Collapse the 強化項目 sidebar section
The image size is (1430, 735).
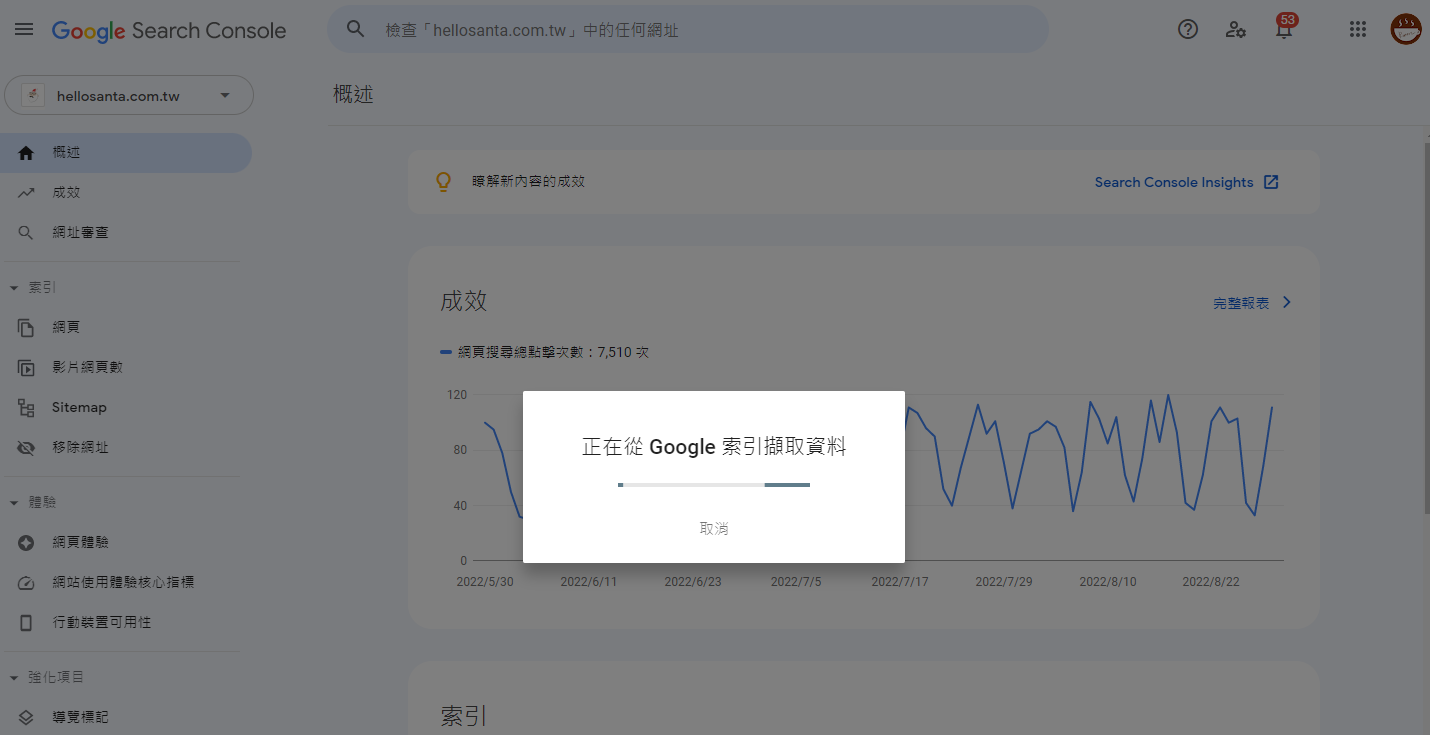tap(14, 678)
